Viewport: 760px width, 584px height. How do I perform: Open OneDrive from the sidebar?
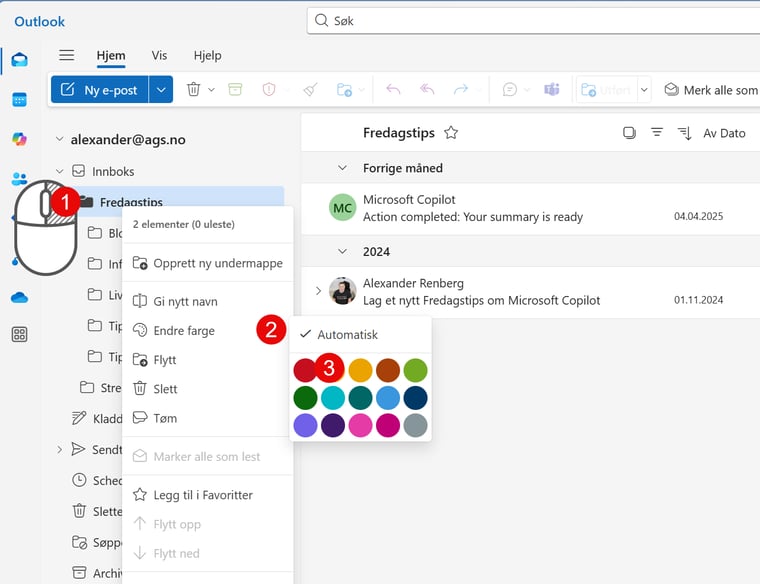point(19,297)
